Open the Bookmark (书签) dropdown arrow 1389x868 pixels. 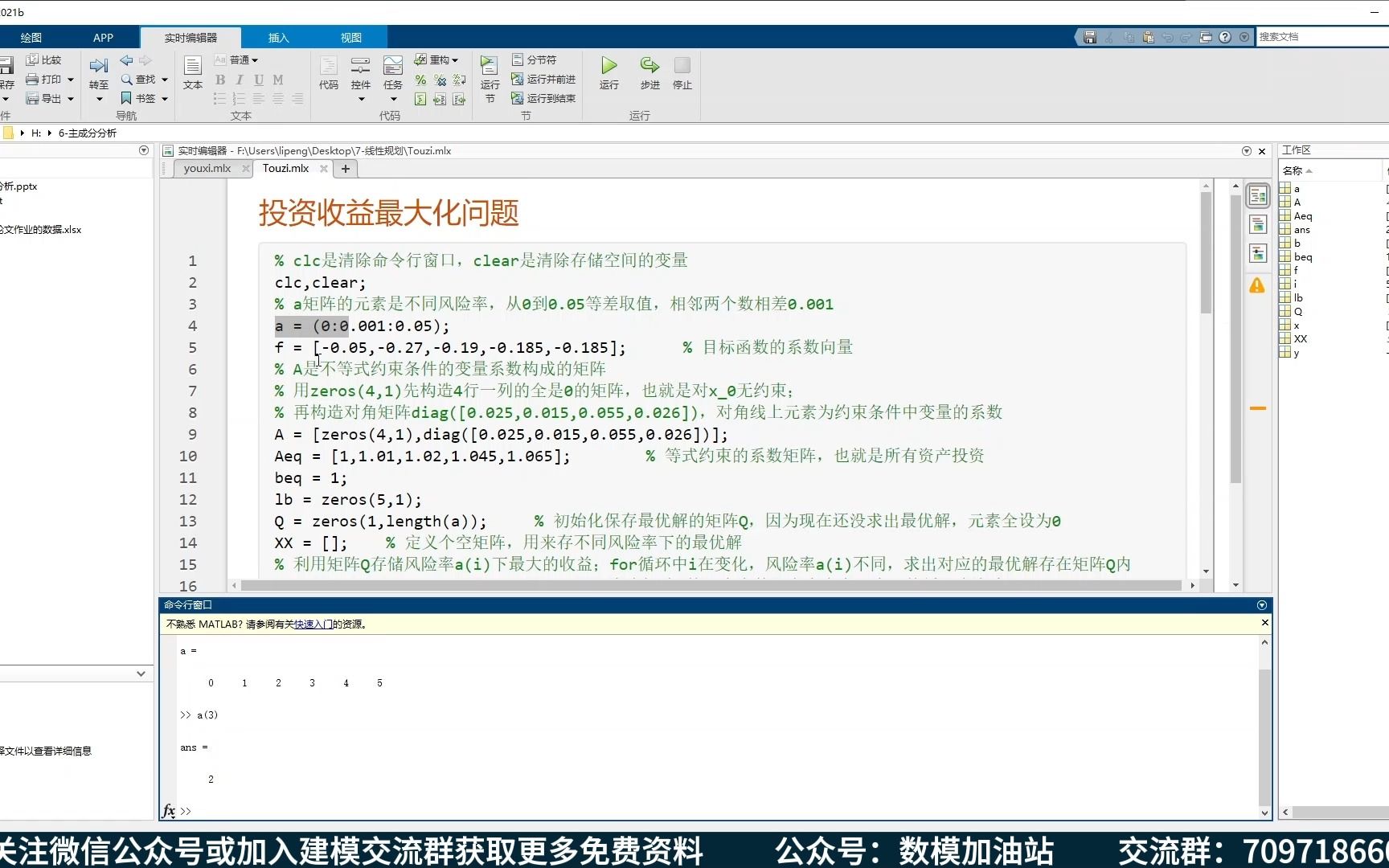[x=165, y=99]
